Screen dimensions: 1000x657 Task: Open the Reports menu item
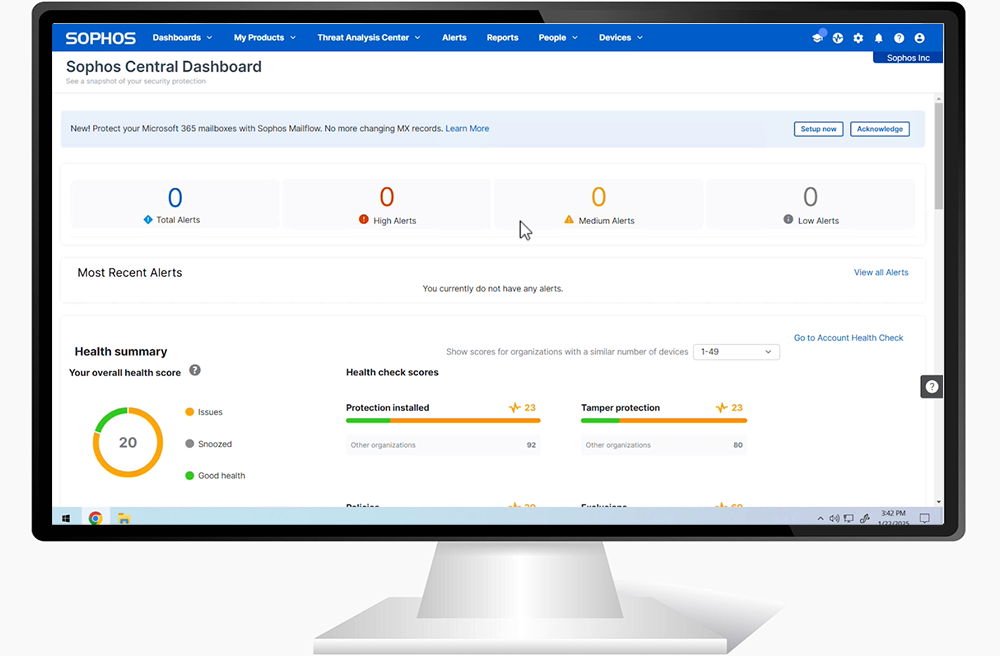point(502,38)
